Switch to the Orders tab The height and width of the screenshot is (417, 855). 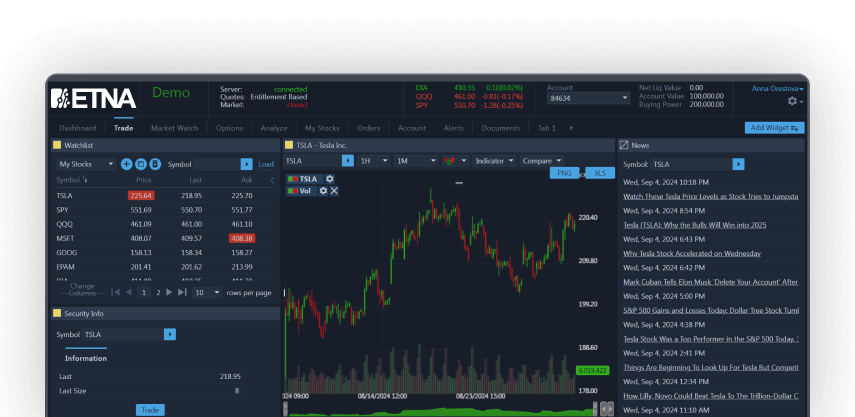(369, 128)
